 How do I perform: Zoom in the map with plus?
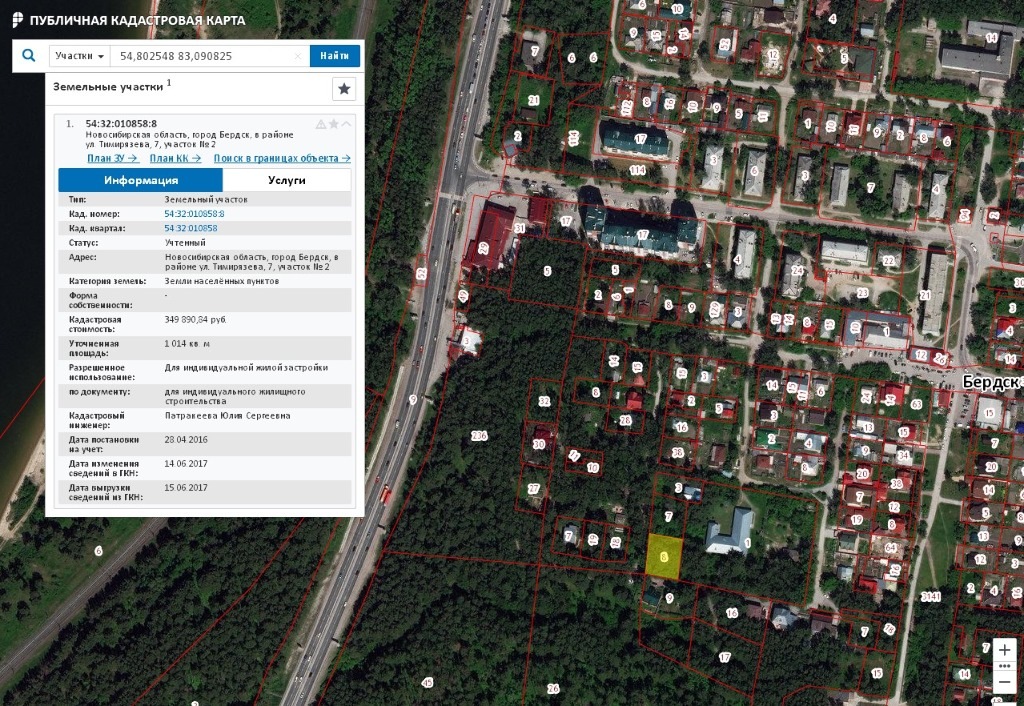coord(1005,649)
